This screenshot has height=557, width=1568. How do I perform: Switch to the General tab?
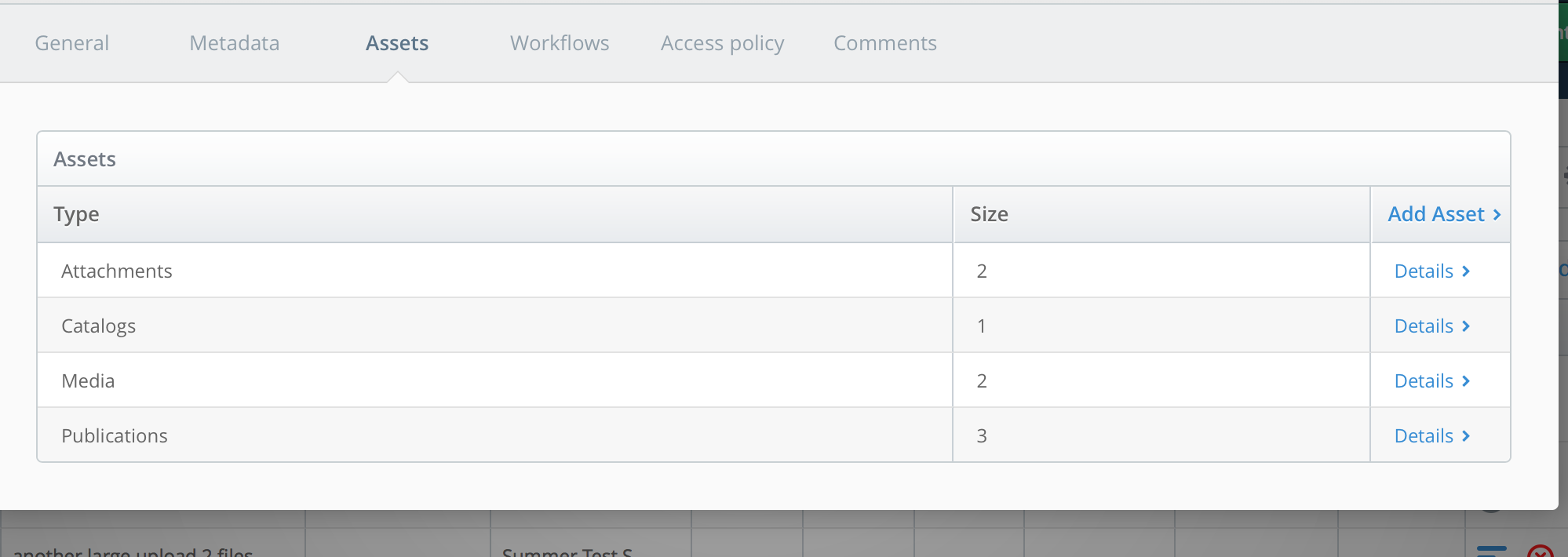[72, 43]
